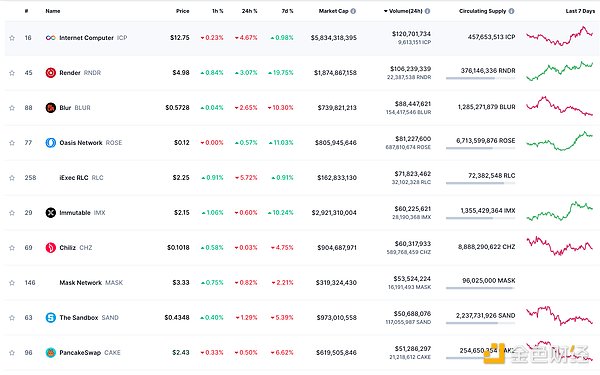Sort the table by the 7d % column

(287, 11)
